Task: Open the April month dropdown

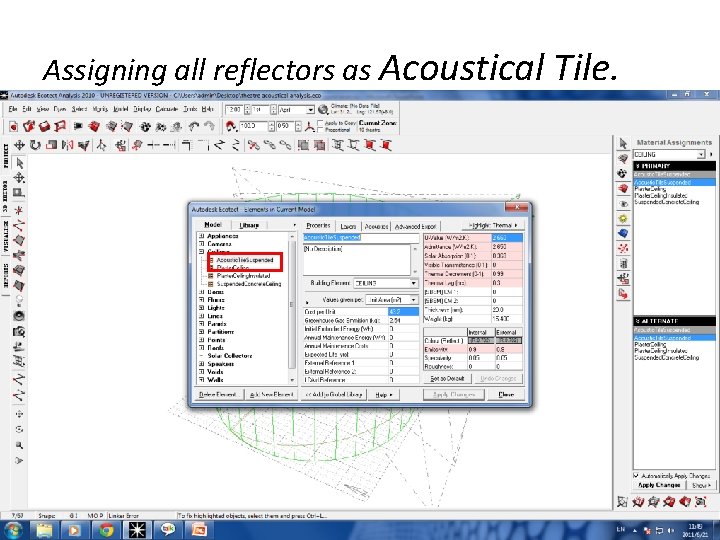Action: pos(310,110)
